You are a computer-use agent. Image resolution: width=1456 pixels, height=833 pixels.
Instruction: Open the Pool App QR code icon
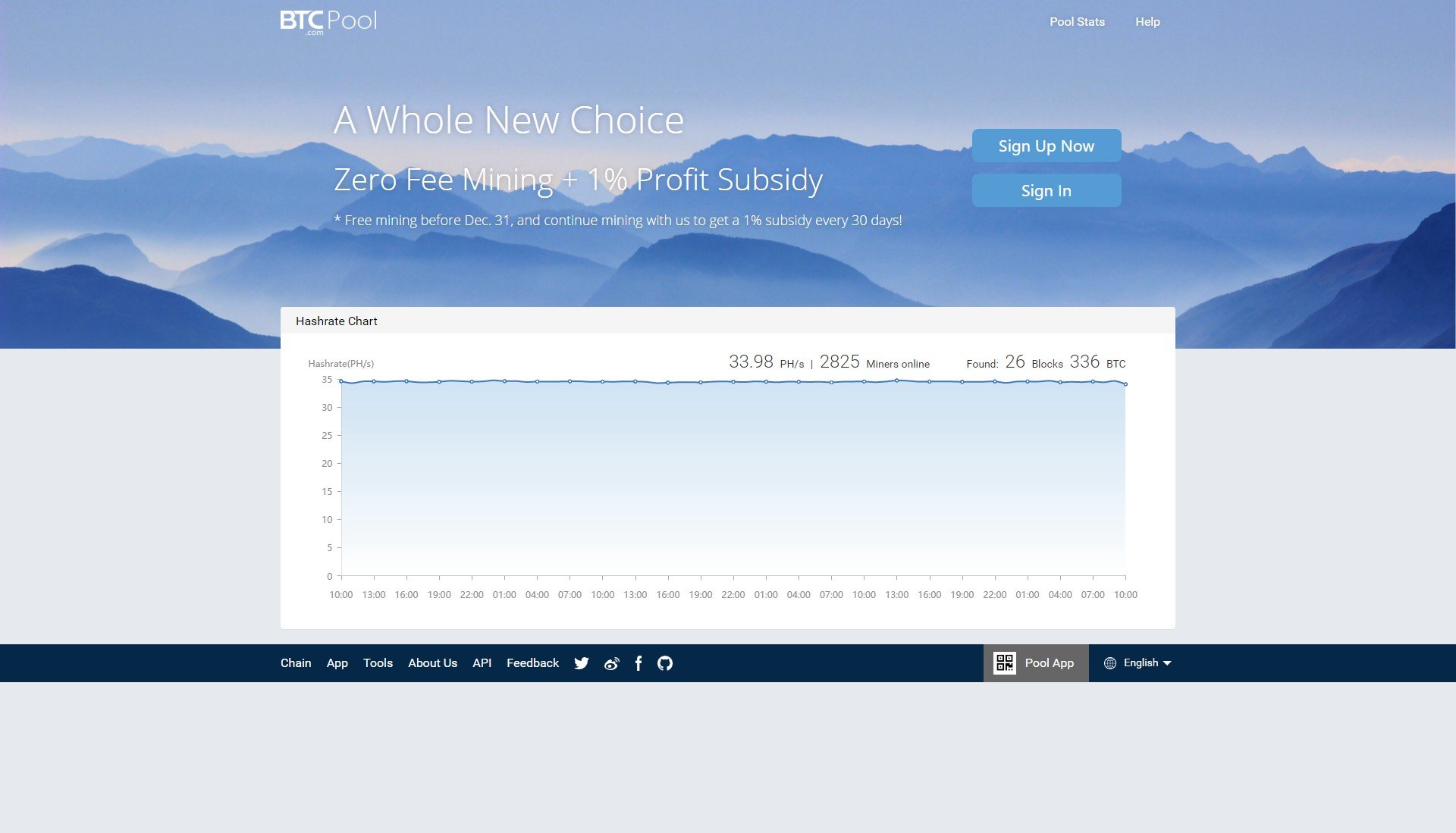coord(1003,663)
